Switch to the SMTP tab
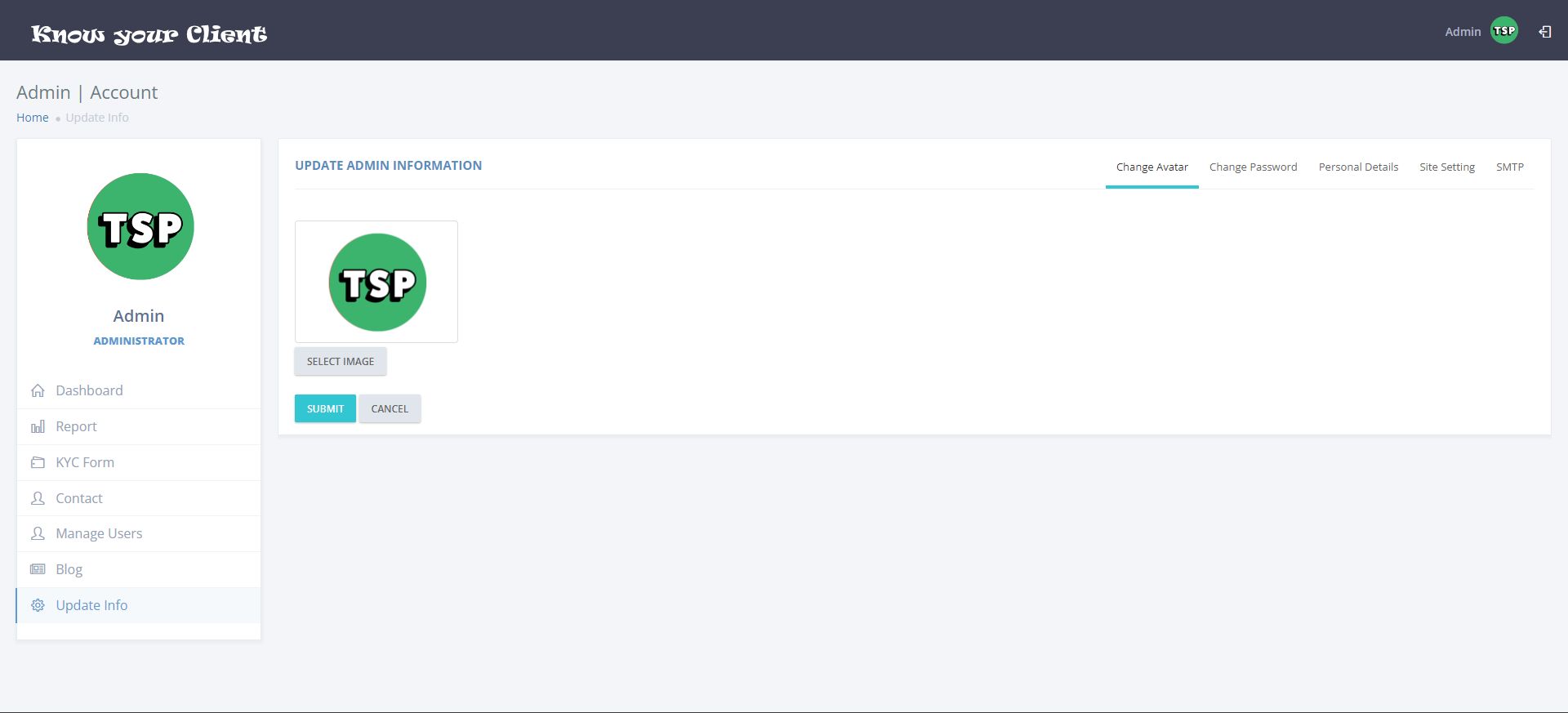The width and height of the screenshot is (1568, 713). click(1509, 167)
